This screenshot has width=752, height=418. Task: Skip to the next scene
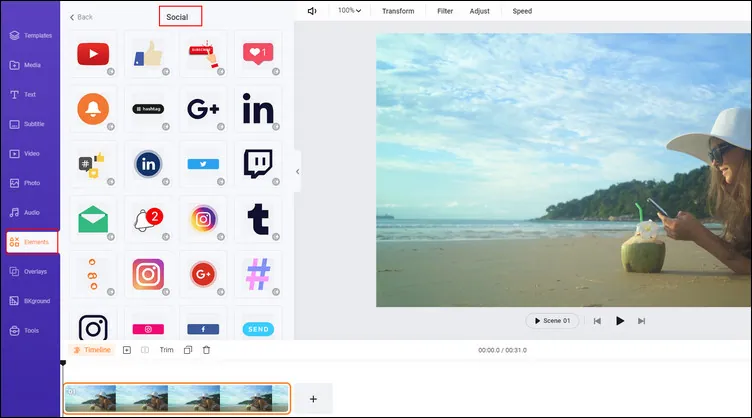641,321
